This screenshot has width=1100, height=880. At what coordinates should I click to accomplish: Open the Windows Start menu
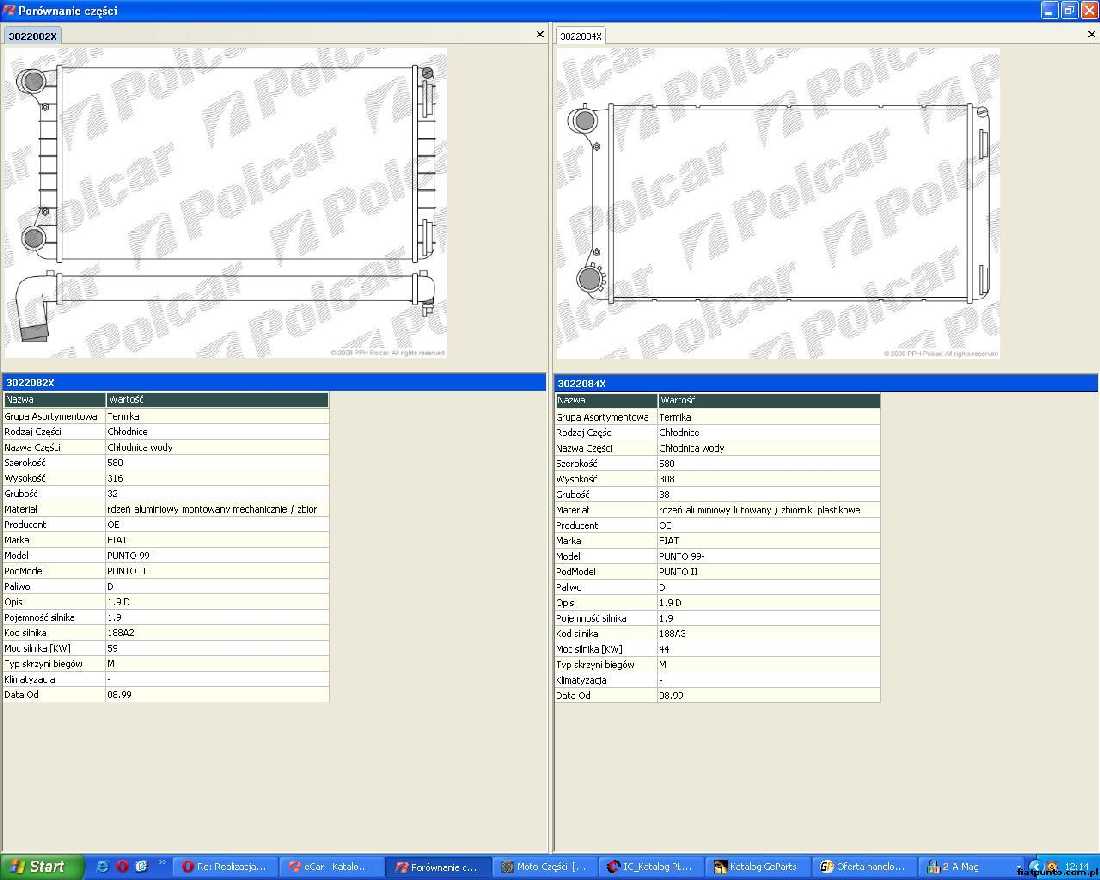[42, 867]
